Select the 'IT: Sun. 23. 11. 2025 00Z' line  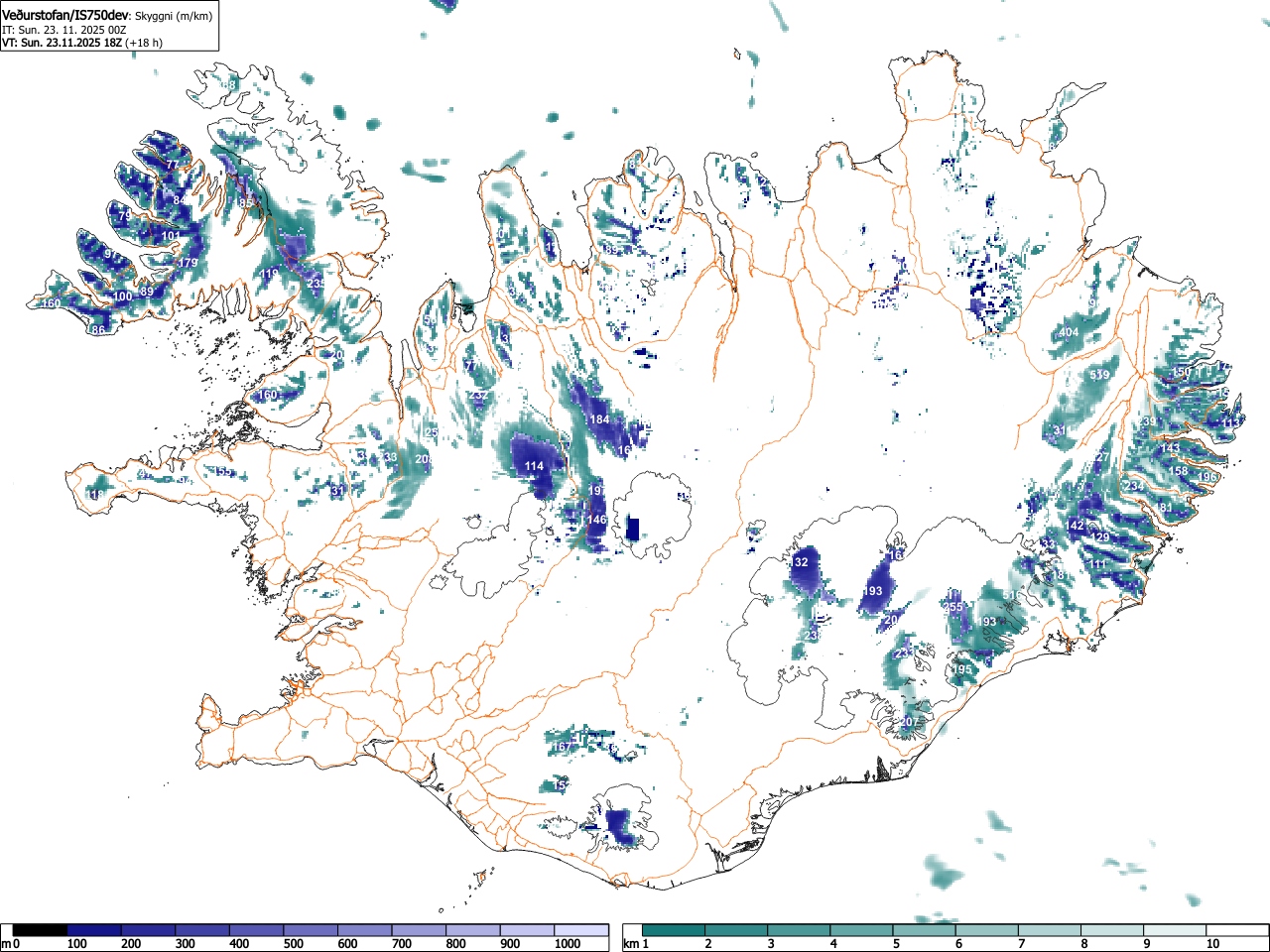64,30
